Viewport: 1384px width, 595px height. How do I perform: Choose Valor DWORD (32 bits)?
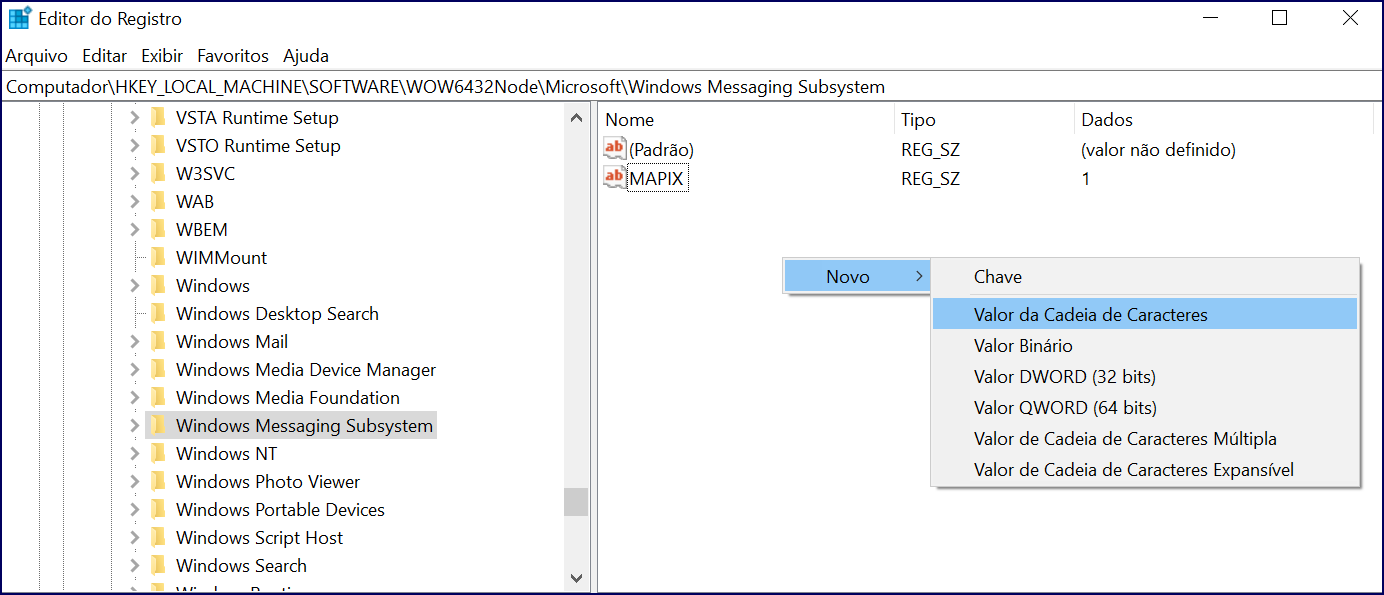(1144, 377)
